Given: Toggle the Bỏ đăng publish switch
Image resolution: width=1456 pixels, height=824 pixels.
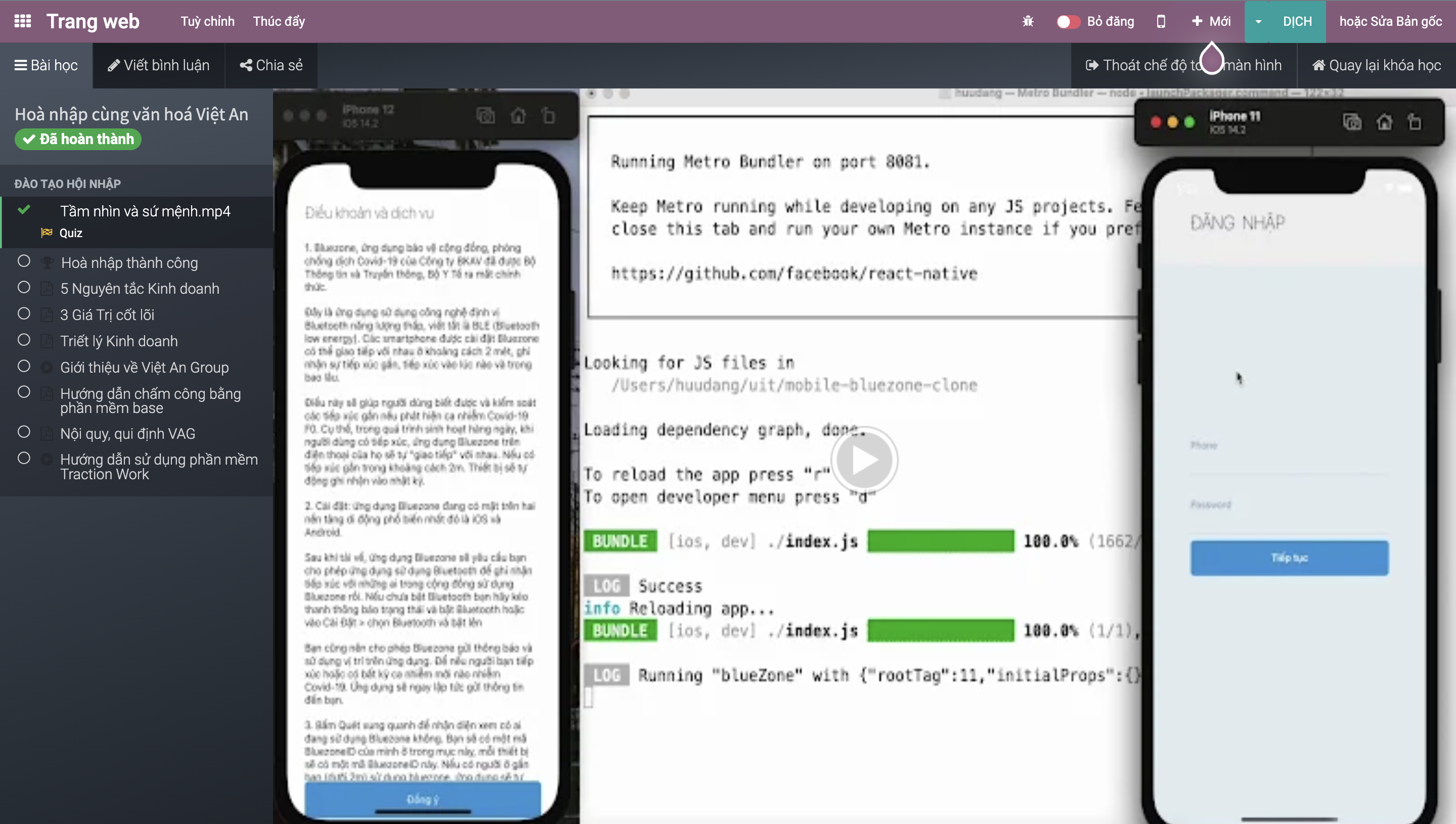Looking at the screenshot, I should 1067,22.
